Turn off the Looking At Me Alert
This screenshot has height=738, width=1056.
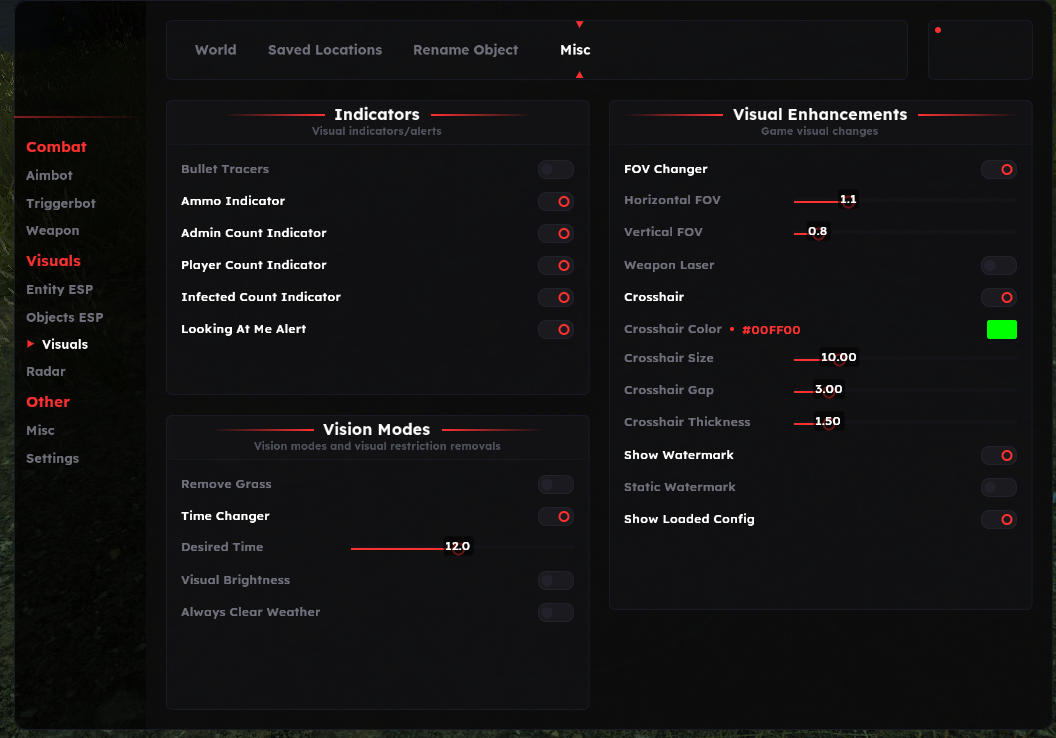[x=556, y=329]
